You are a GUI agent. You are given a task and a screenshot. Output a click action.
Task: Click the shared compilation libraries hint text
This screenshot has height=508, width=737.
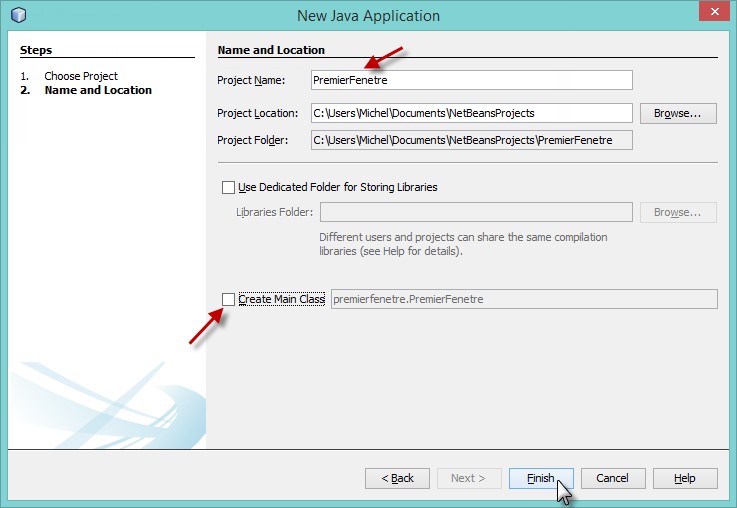pos(463,244)
